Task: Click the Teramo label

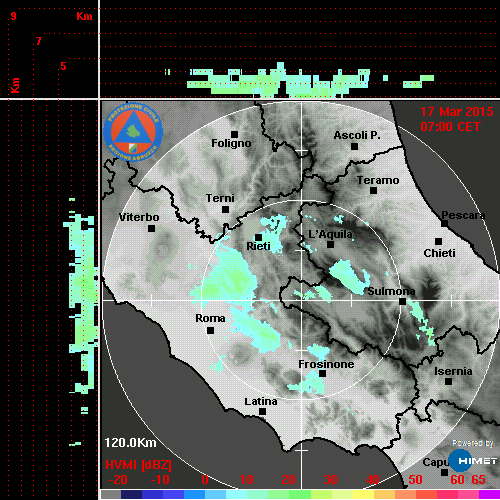Action: [378, 180]
